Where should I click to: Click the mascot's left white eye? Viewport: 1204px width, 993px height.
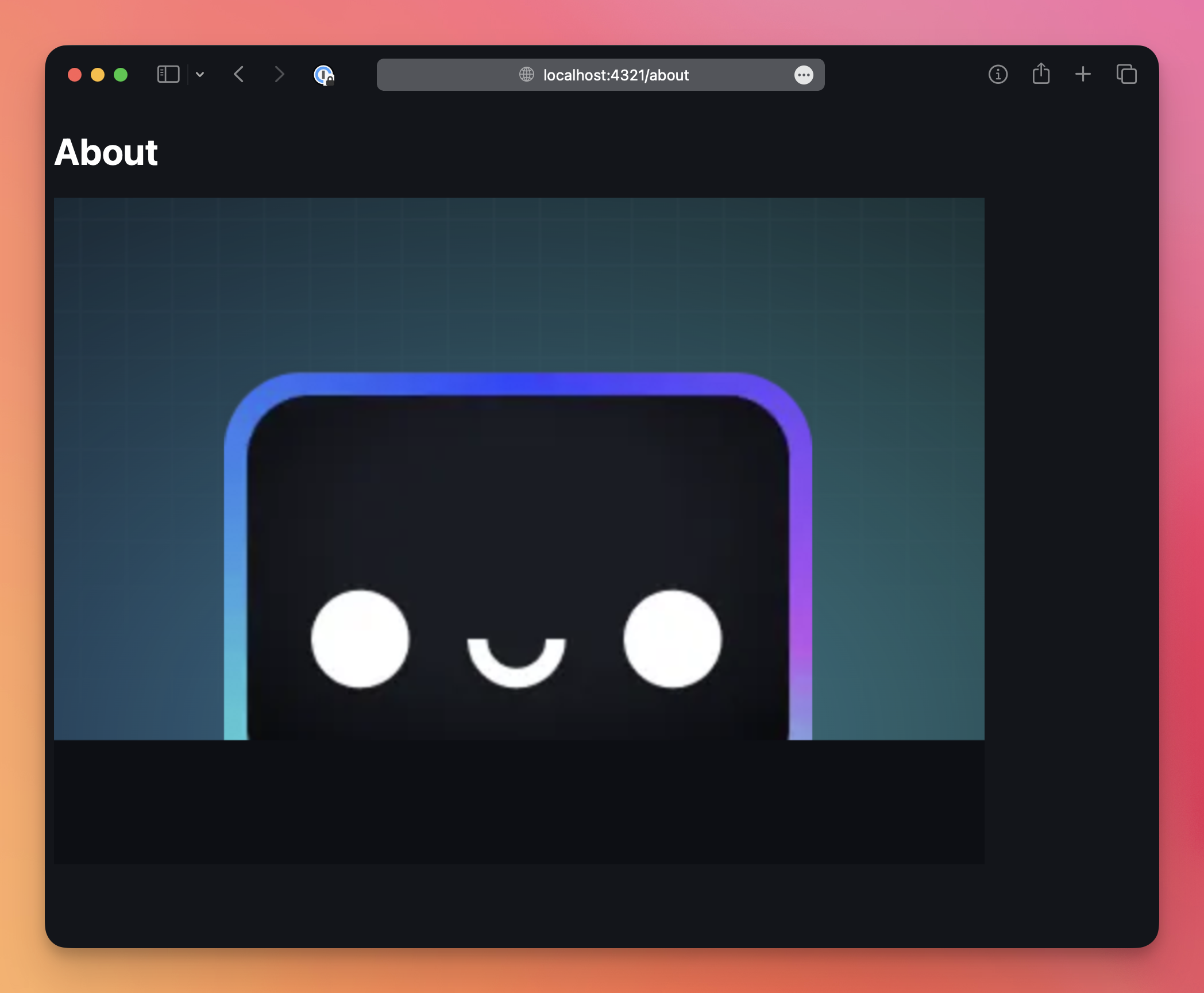point(360,639)
